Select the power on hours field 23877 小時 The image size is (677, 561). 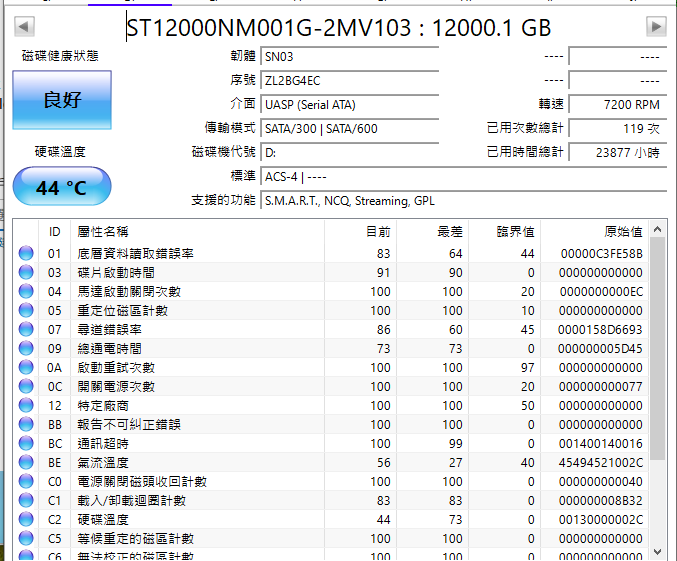[x=618, y=153]
